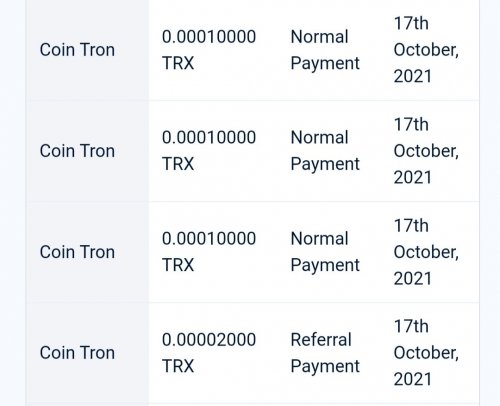Screen dimensions: 500x406
Task: Click October in the third row's date
Action: pos(426,252)
